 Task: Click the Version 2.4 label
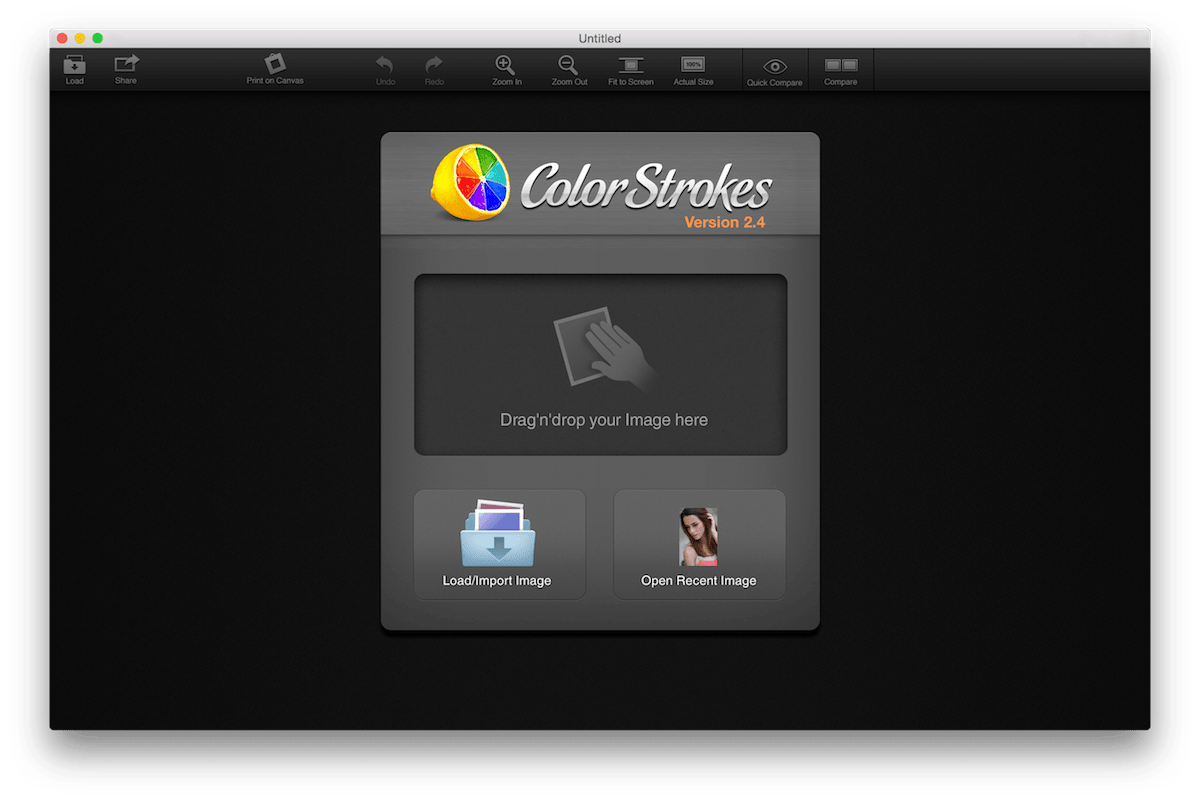pyautogui.click(x=725, y=222)
